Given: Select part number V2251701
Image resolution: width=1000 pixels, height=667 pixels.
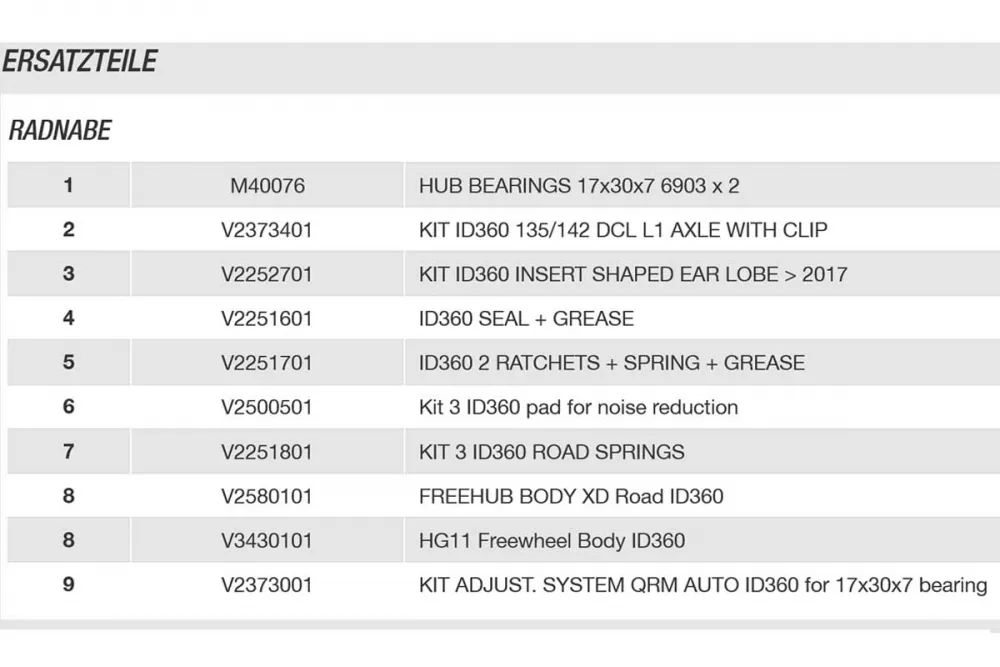Looking at the screenshot, I should click(x=267, y=362).
